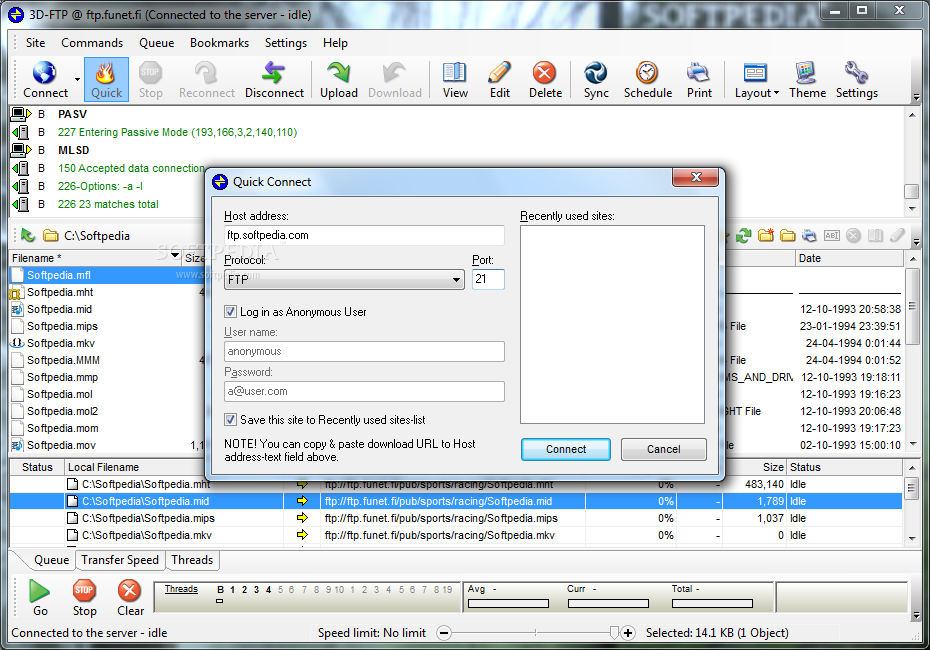This screenshot has width=930, height=650.
Task: Open the Settings menu
Action: point(286,43)
